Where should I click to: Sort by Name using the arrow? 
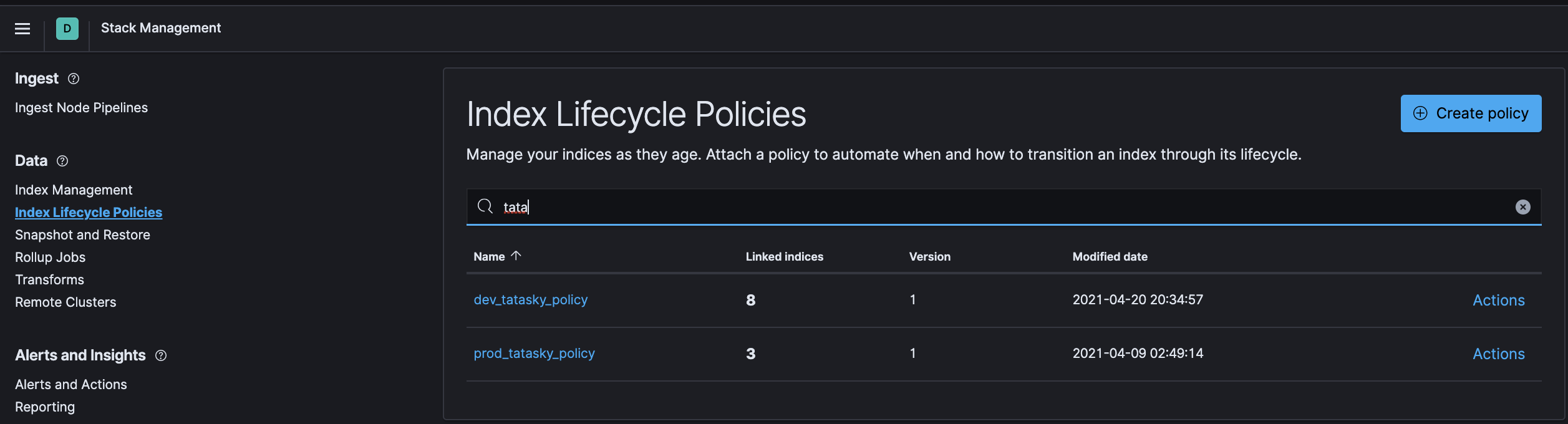516,256
